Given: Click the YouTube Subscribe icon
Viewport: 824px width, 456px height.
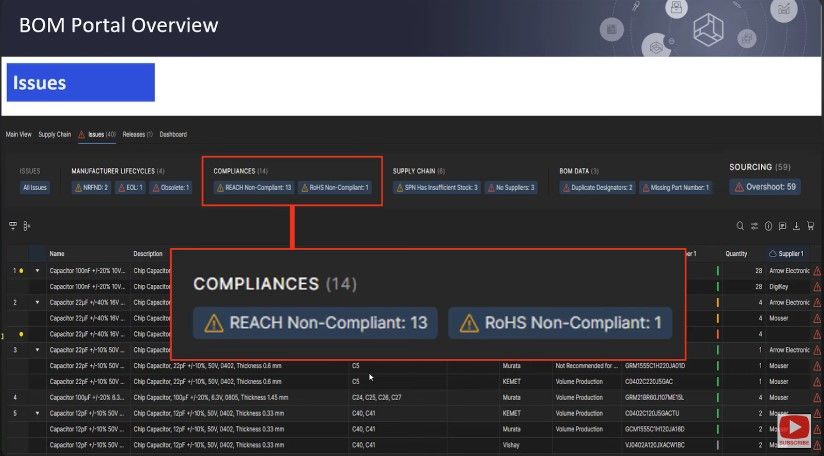Looking at the screenshot, I should (794, 430).
